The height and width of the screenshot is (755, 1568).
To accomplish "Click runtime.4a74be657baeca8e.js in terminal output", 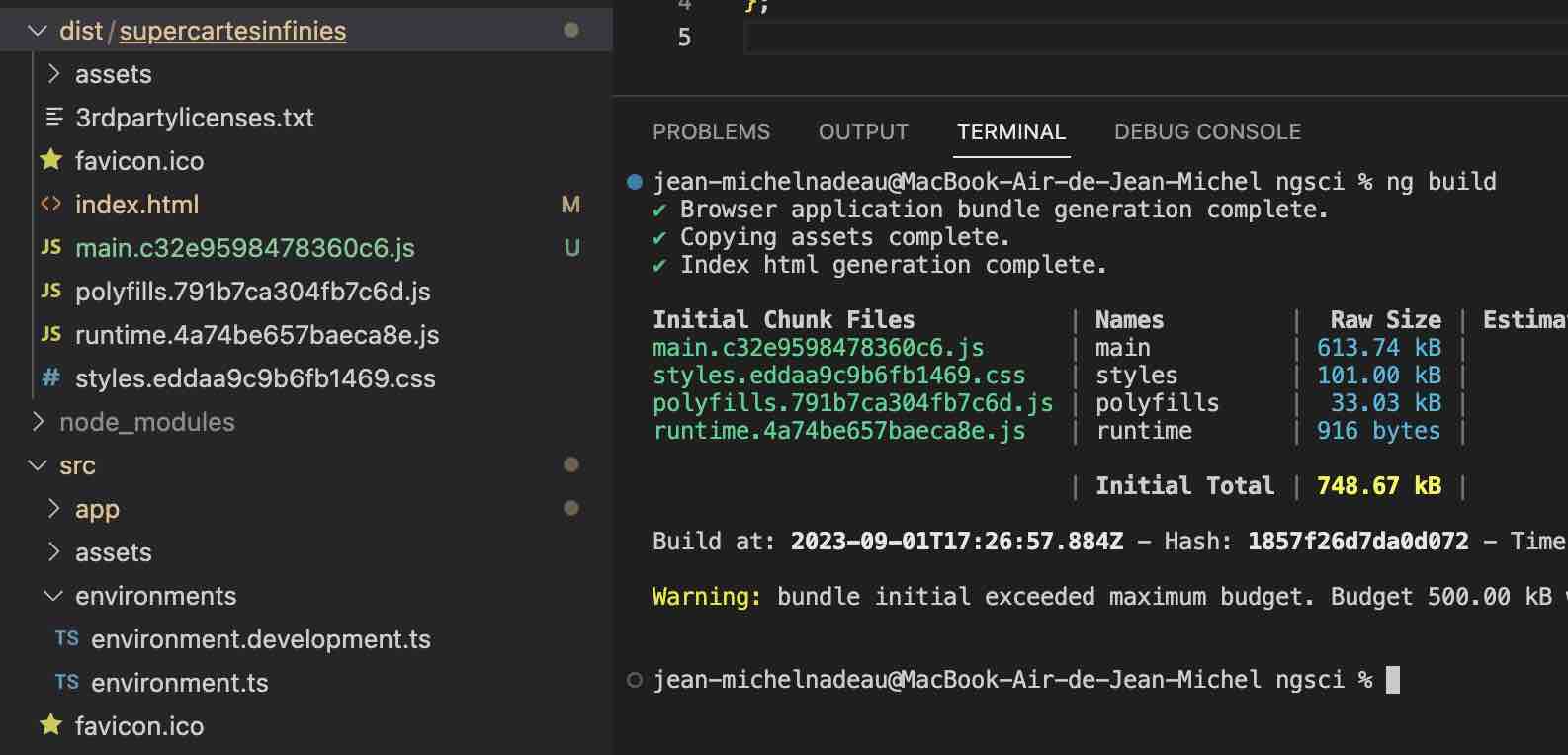I will (x=838, y=431).
